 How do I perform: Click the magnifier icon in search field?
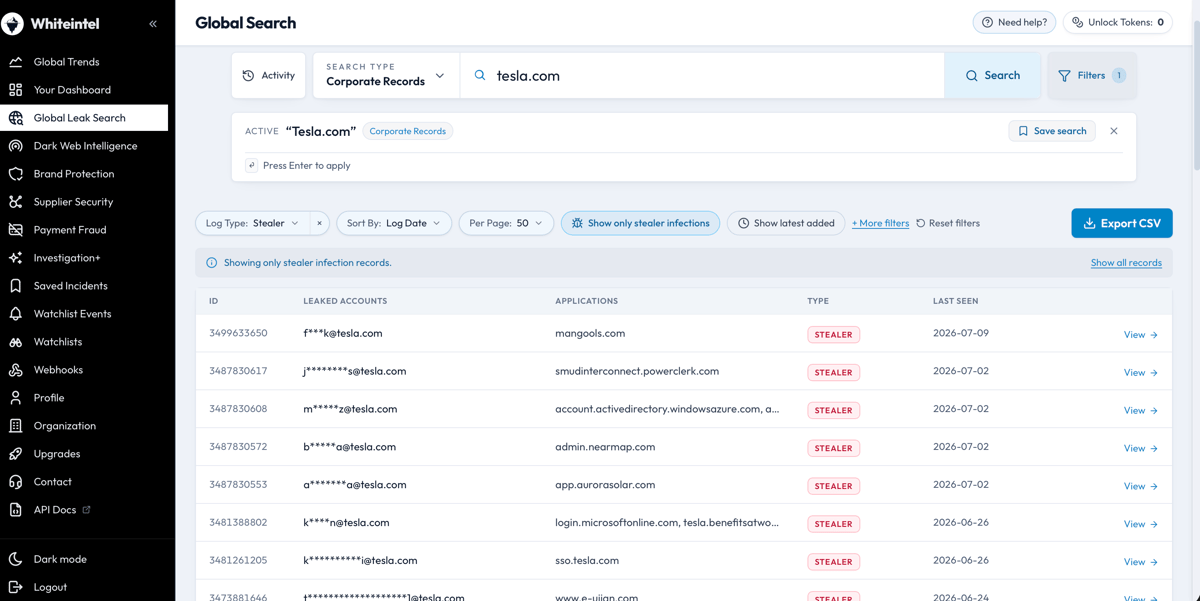pyautogui.click(x=480, y=75)
